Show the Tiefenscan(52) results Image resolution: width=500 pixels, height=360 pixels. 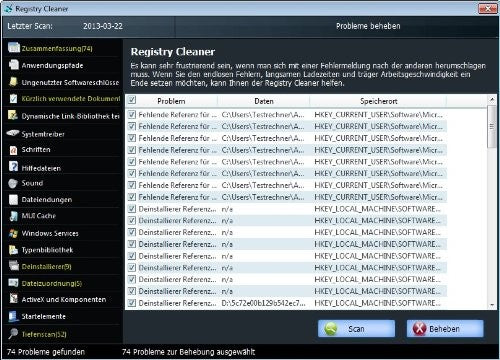[x=44, y=334]
